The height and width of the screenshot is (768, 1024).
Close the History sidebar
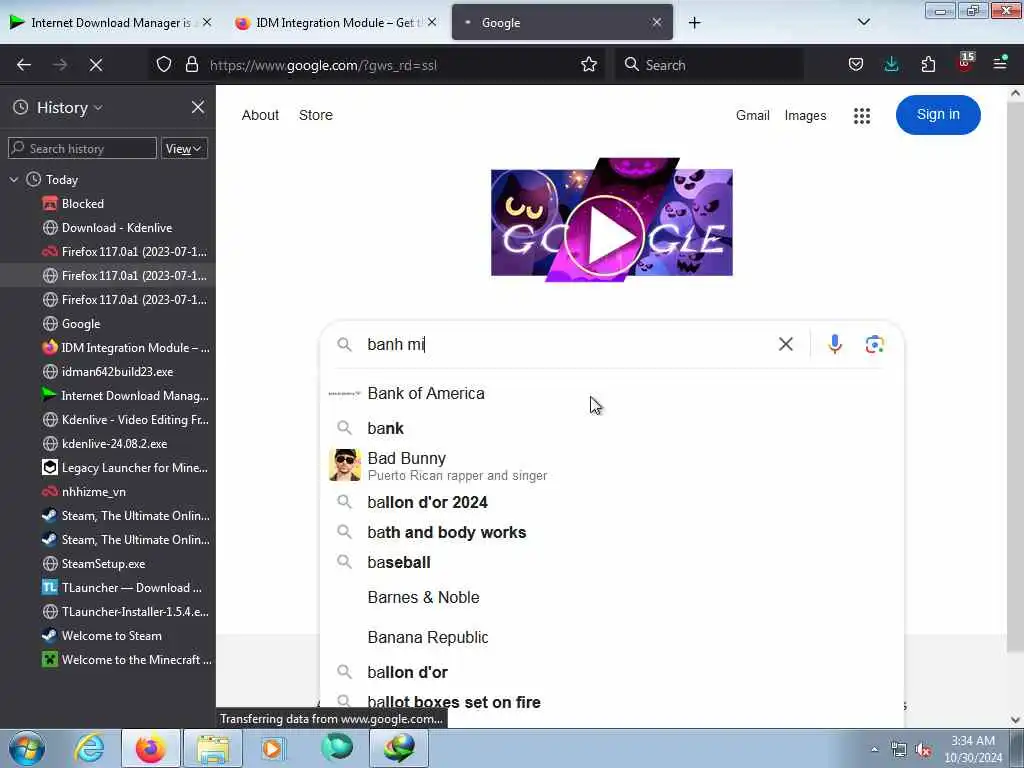[198, 107]
